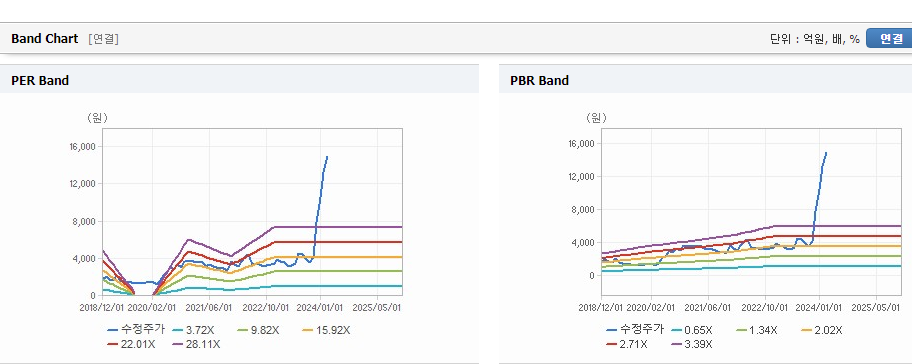Toggle 수정주가 legend in PER Band chart

[136, 330]
